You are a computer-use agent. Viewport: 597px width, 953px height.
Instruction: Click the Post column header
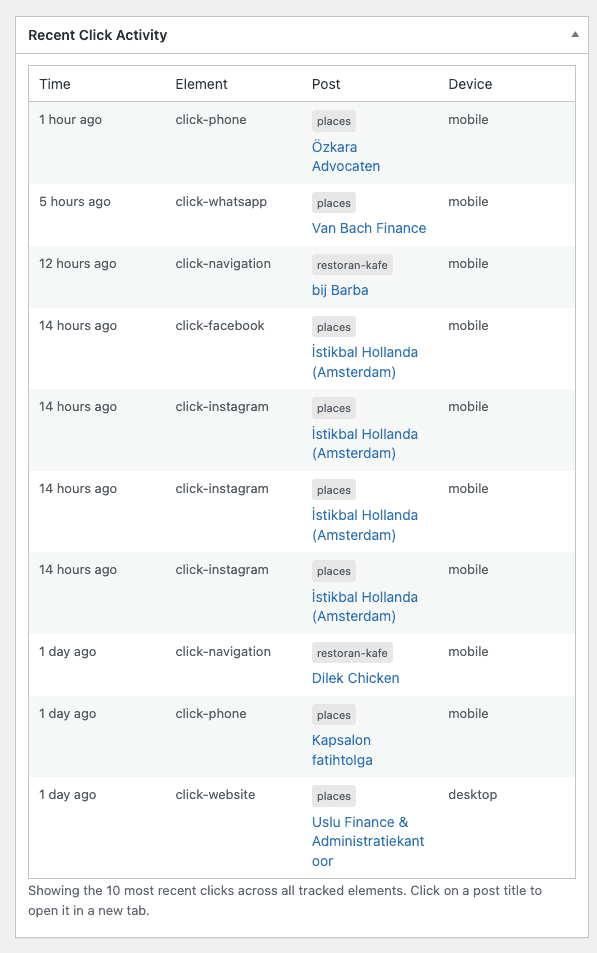[x=326, y=84]
